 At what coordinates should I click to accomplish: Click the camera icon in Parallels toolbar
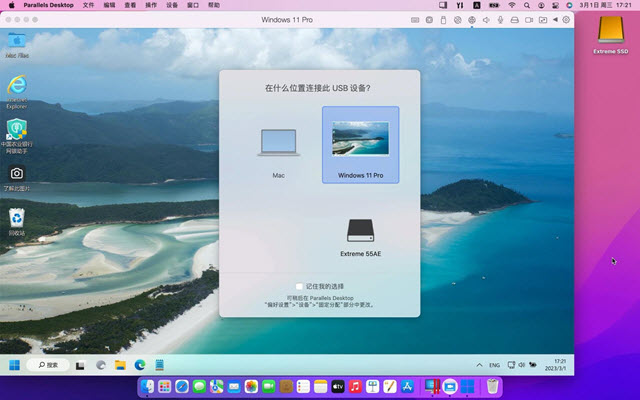coord(529,20)
